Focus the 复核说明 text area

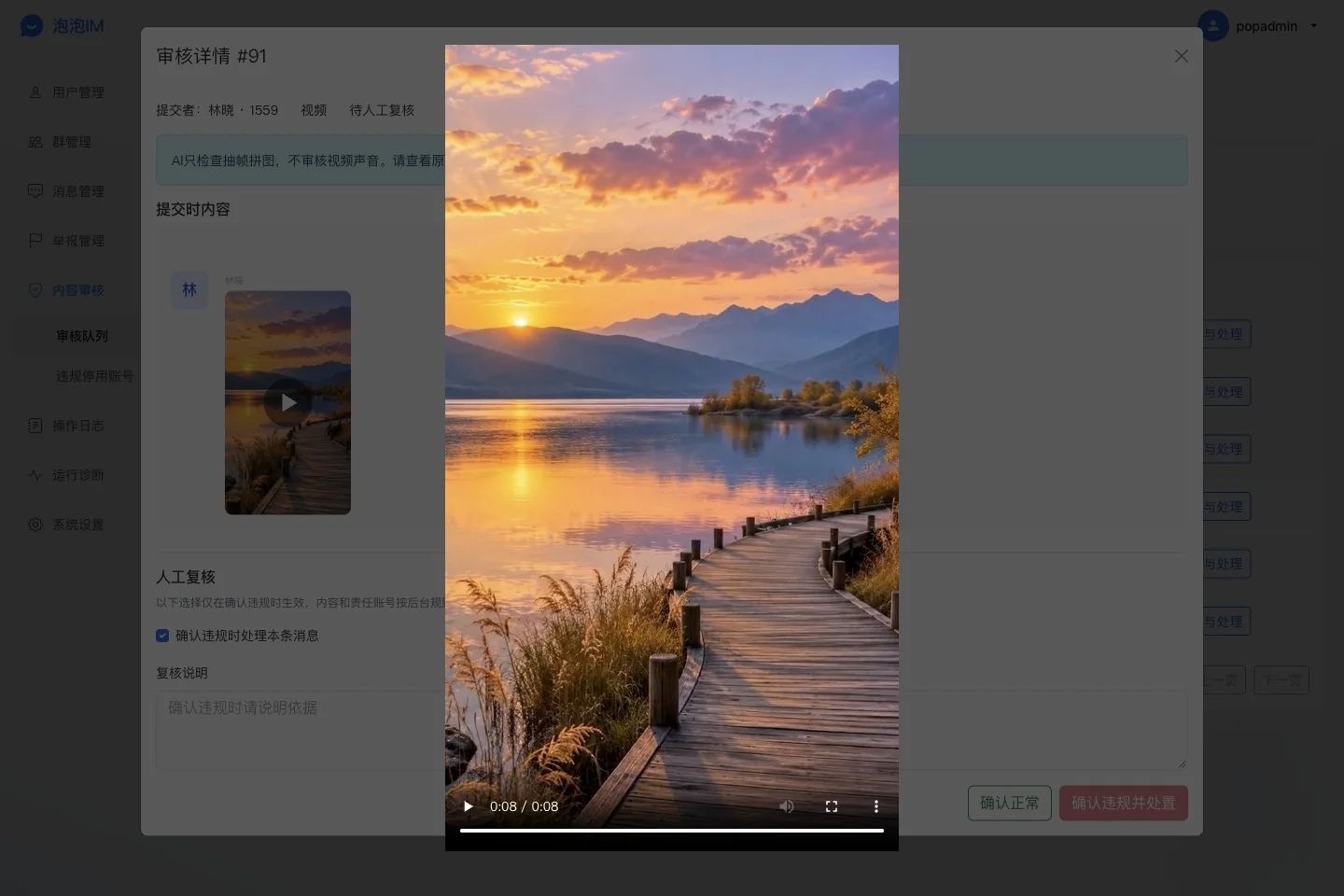click(672, 730)
